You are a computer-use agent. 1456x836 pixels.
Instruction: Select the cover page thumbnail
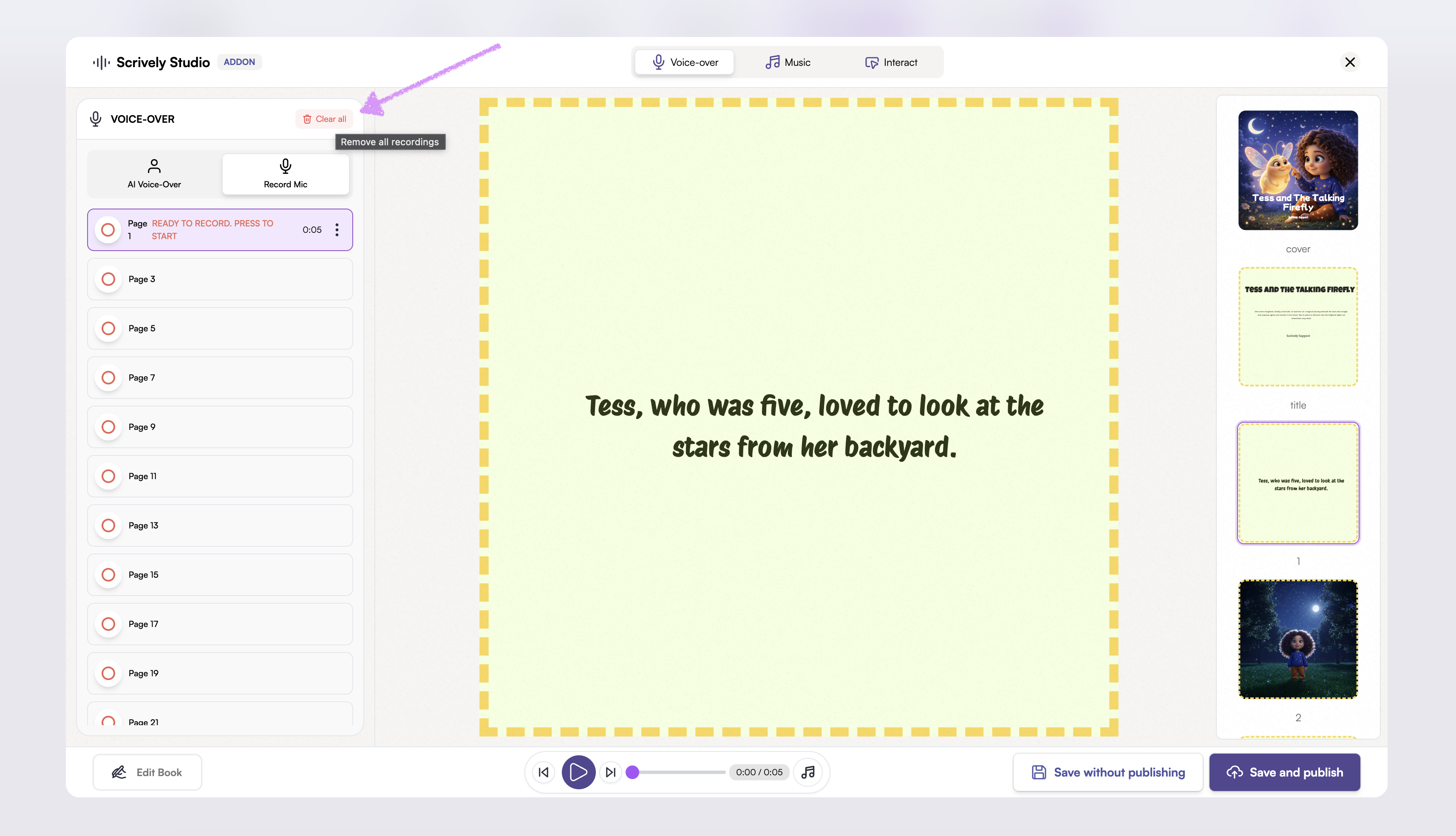pos(1297,170)
